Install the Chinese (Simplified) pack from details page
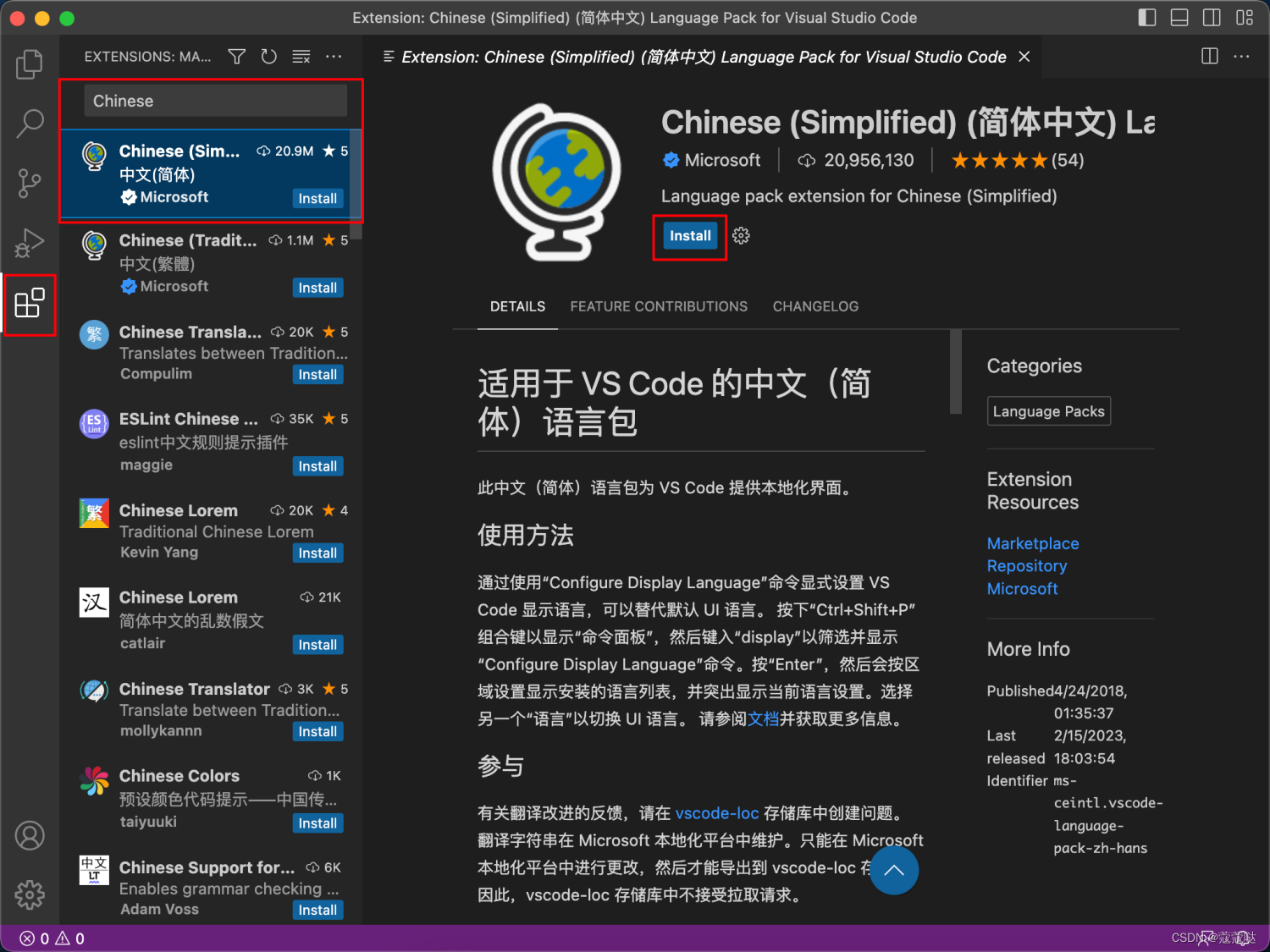 pos(690,236)
